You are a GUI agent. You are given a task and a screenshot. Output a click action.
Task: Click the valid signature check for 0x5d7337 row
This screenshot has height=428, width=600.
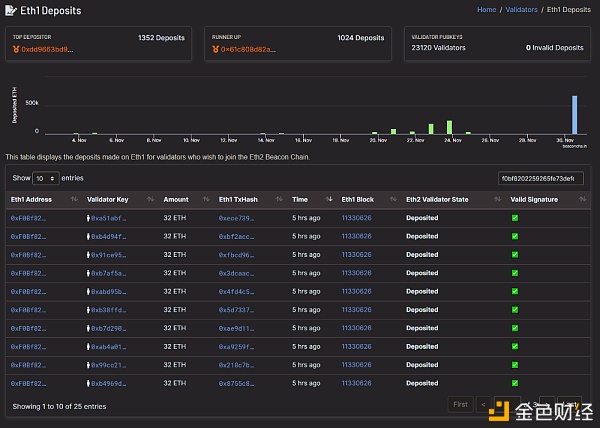[x=515, y=310]
